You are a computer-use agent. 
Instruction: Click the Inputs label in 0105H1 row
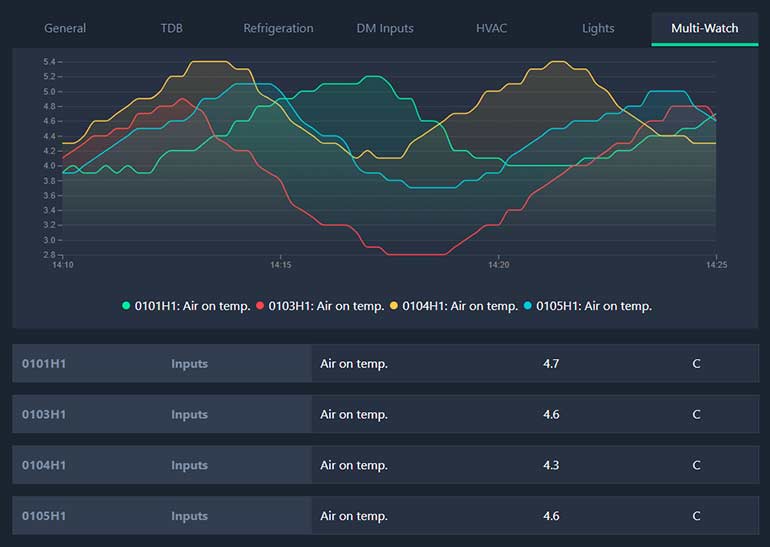coord(189,517)
